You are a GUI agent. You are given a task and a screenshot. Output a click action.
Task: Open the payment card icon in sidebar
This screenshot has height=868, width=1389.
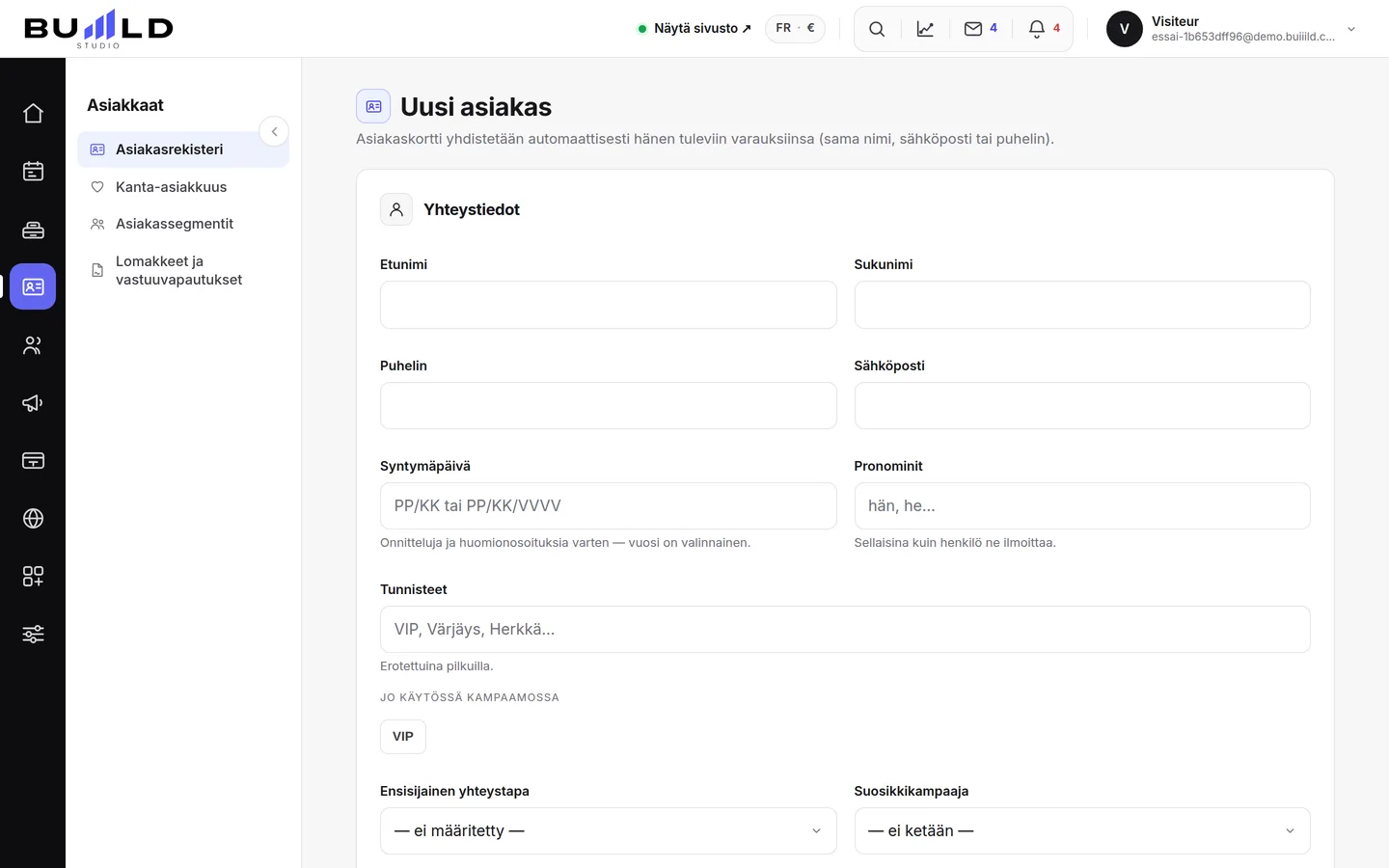coord(33,461)
